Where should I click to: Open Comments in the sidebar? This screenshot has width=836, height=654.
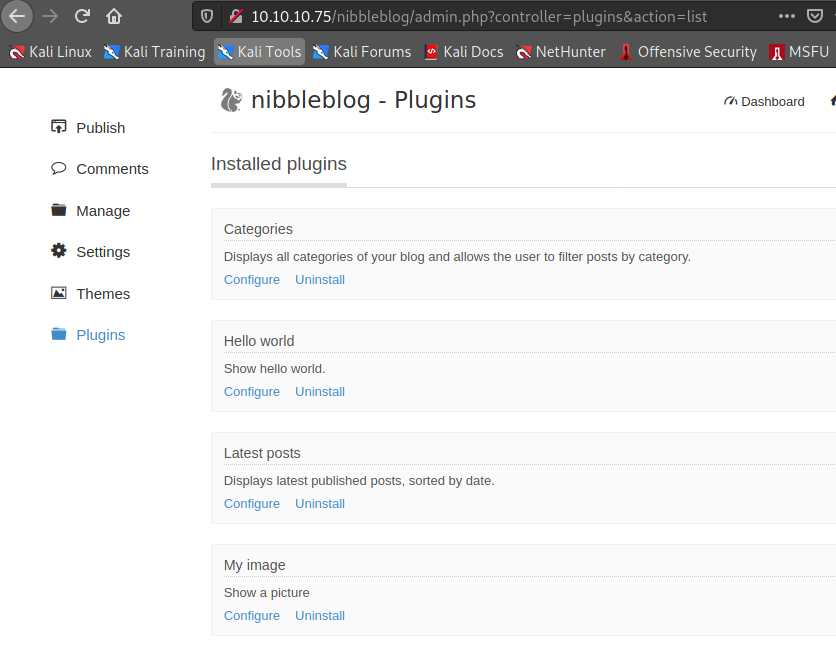(x=112, y=169)
